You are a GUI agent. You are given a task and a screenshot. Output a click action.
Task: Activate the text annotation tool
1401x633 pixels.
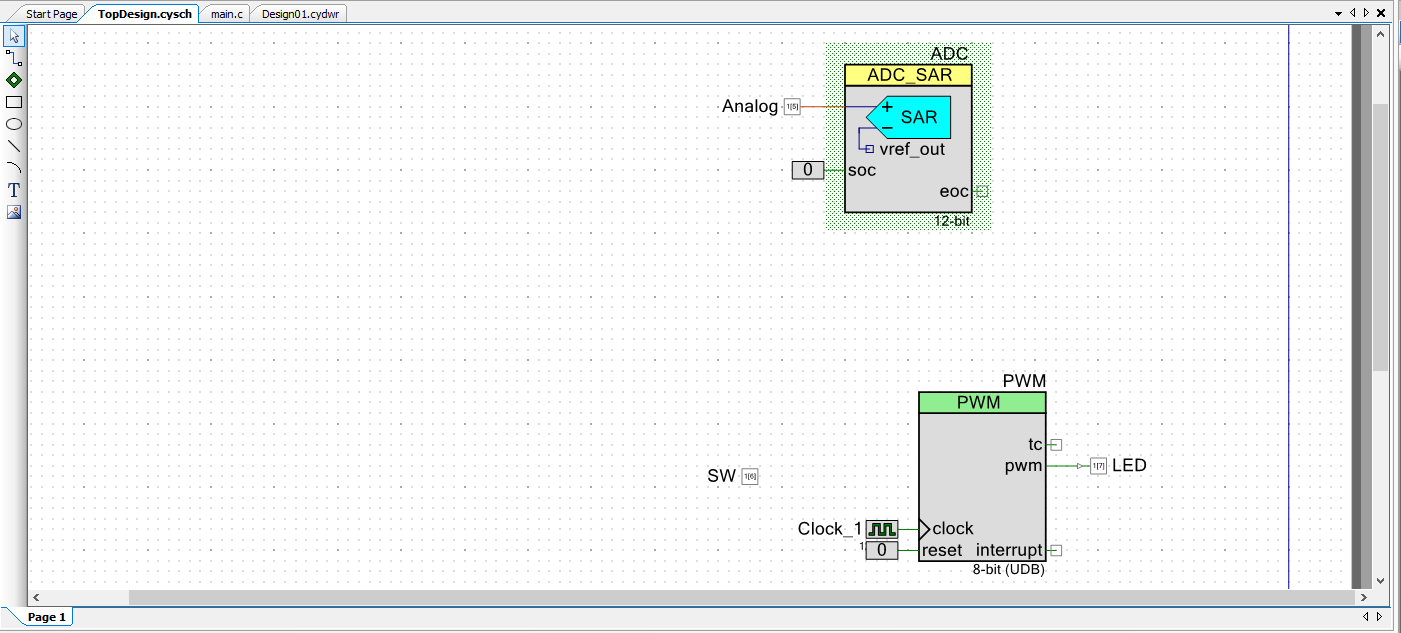coord(14,190)
